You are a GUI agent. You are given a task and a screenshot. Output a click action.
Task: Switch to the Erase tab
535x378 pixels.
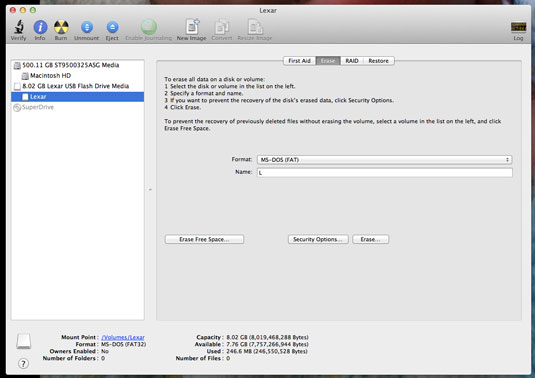(x=328, y=61)
